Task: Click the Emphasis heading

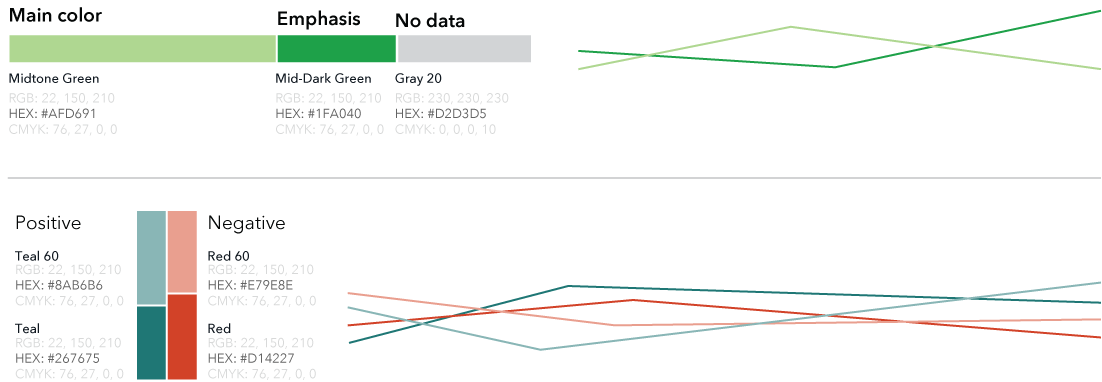Action: 318,19
